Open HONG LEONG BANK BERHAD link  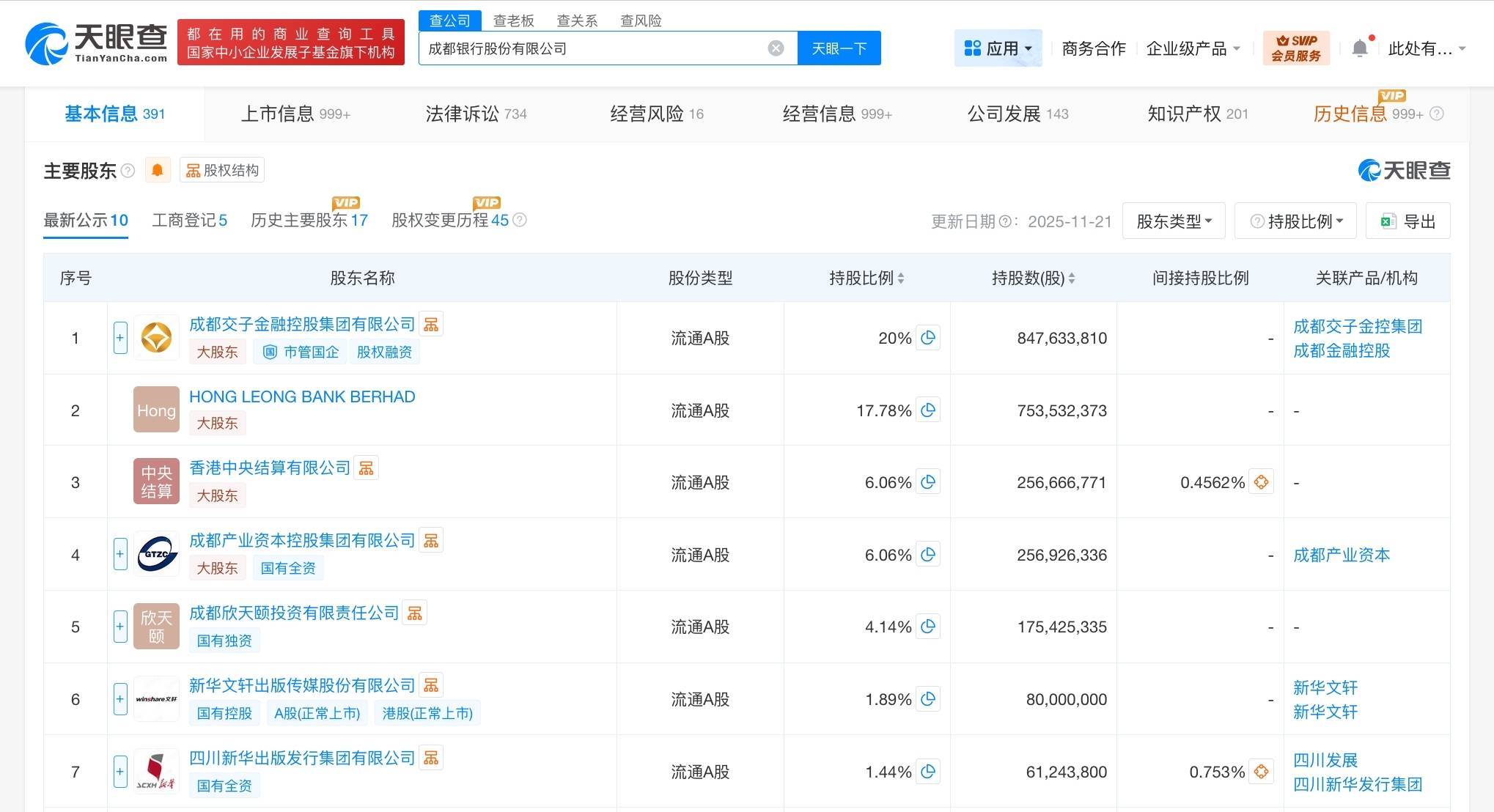click(302, 396)
